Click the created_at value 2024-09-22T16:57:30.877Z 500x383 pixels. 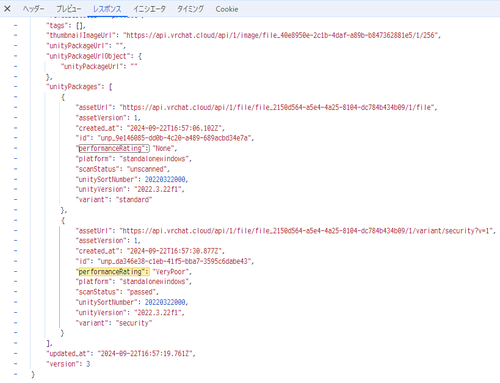pyautogui.click(x=175, y=251)
